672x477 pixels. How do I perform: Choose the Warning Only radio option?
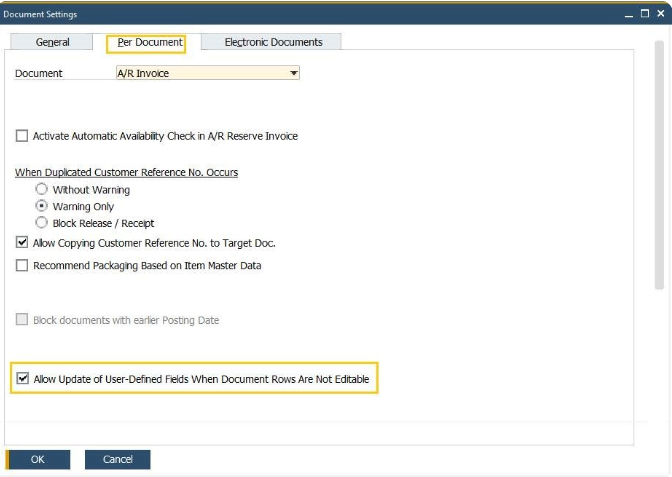pos(41,206)
